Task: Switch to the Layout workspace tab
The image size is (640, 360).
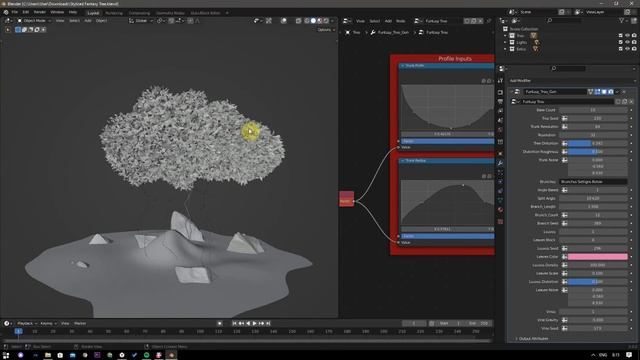Action: point(93,13)
